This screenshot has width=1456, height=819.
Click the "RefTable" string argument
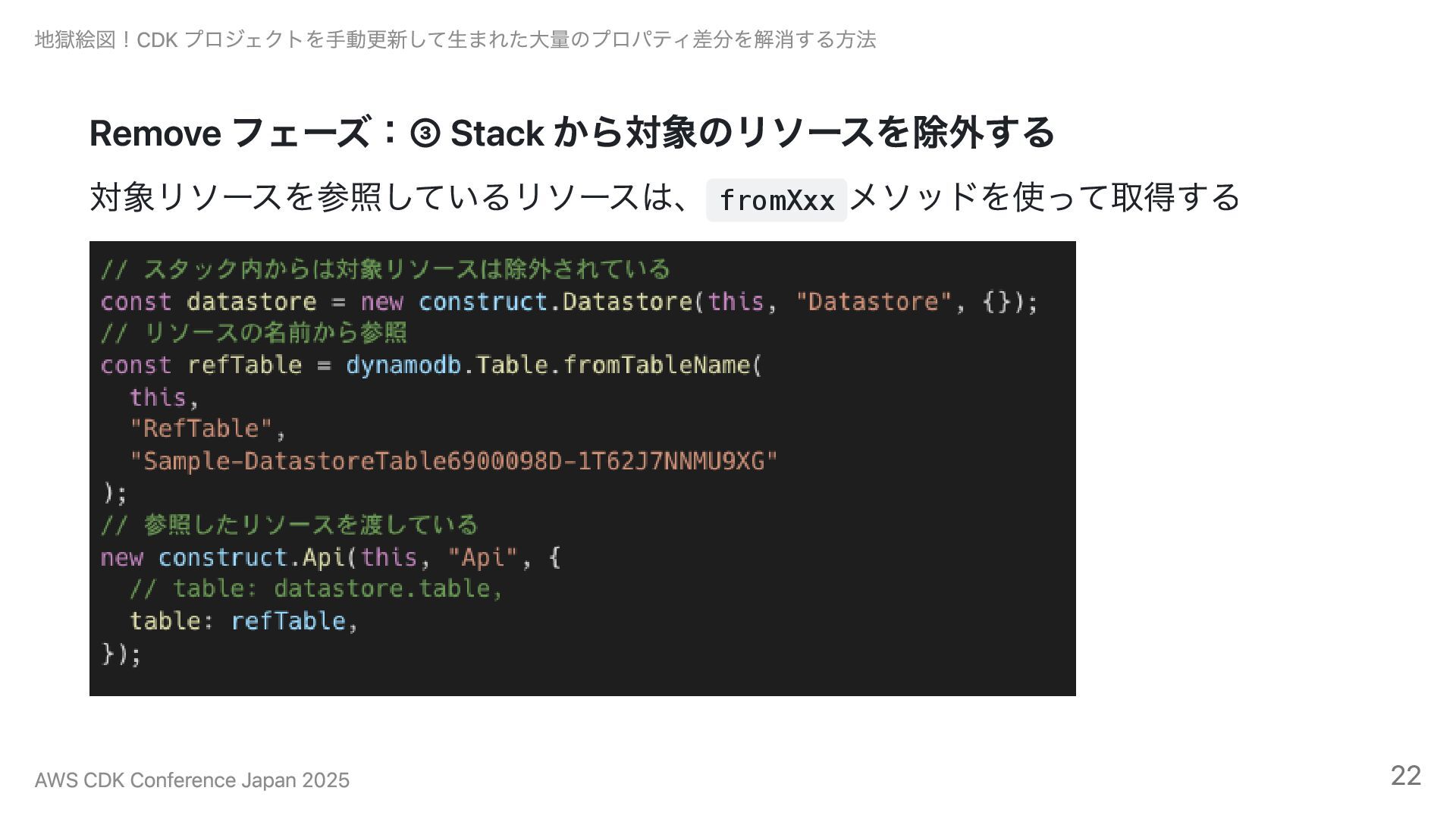201,429
